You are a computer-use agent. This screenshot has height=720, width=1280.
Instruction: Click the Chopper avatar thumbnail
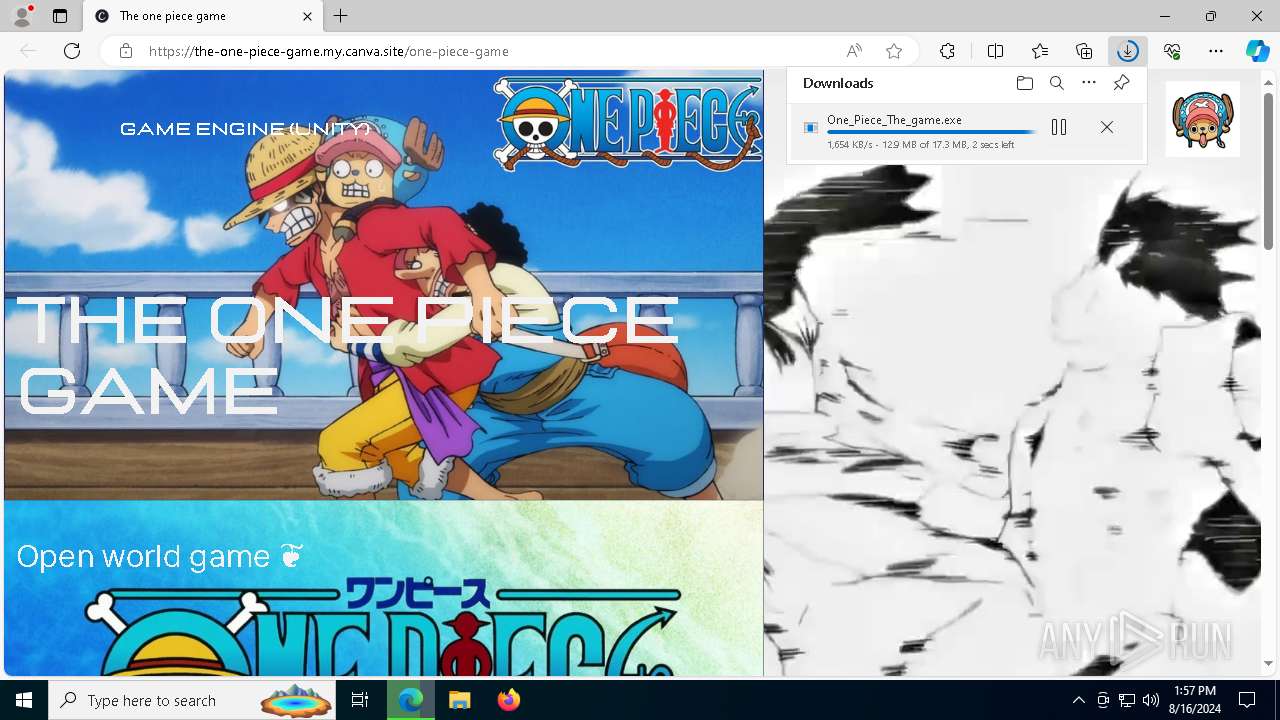(x=1202, y=119)
